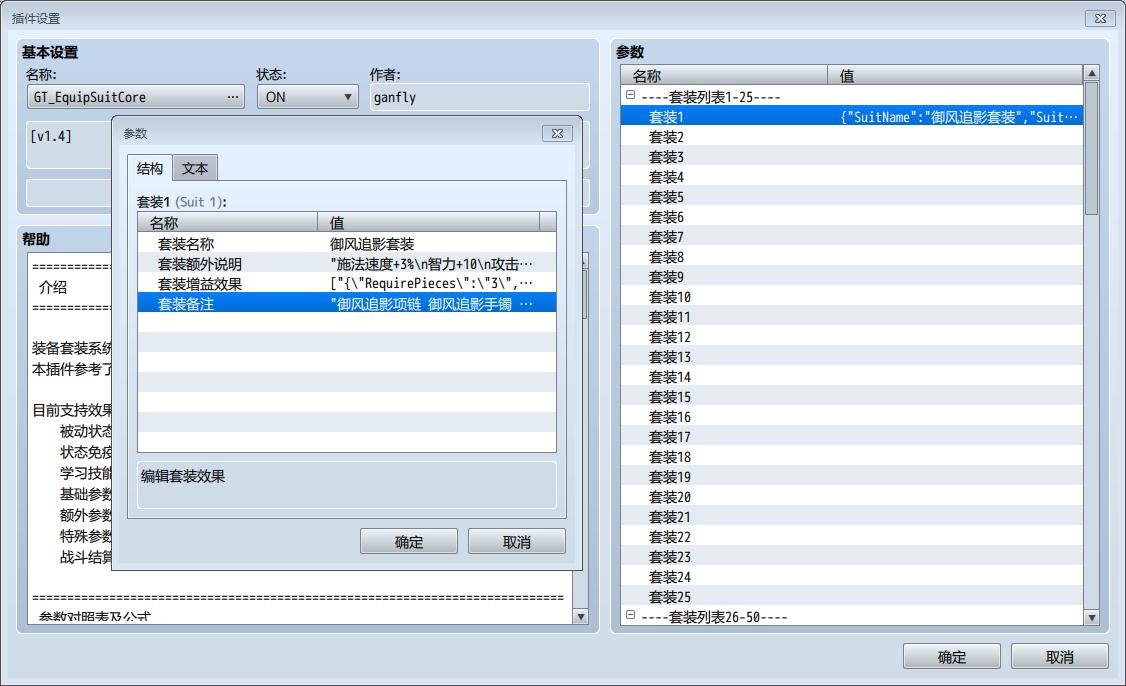Select 套装23 in the parameter list
The image size is (1126, 686).
point(852,557)
